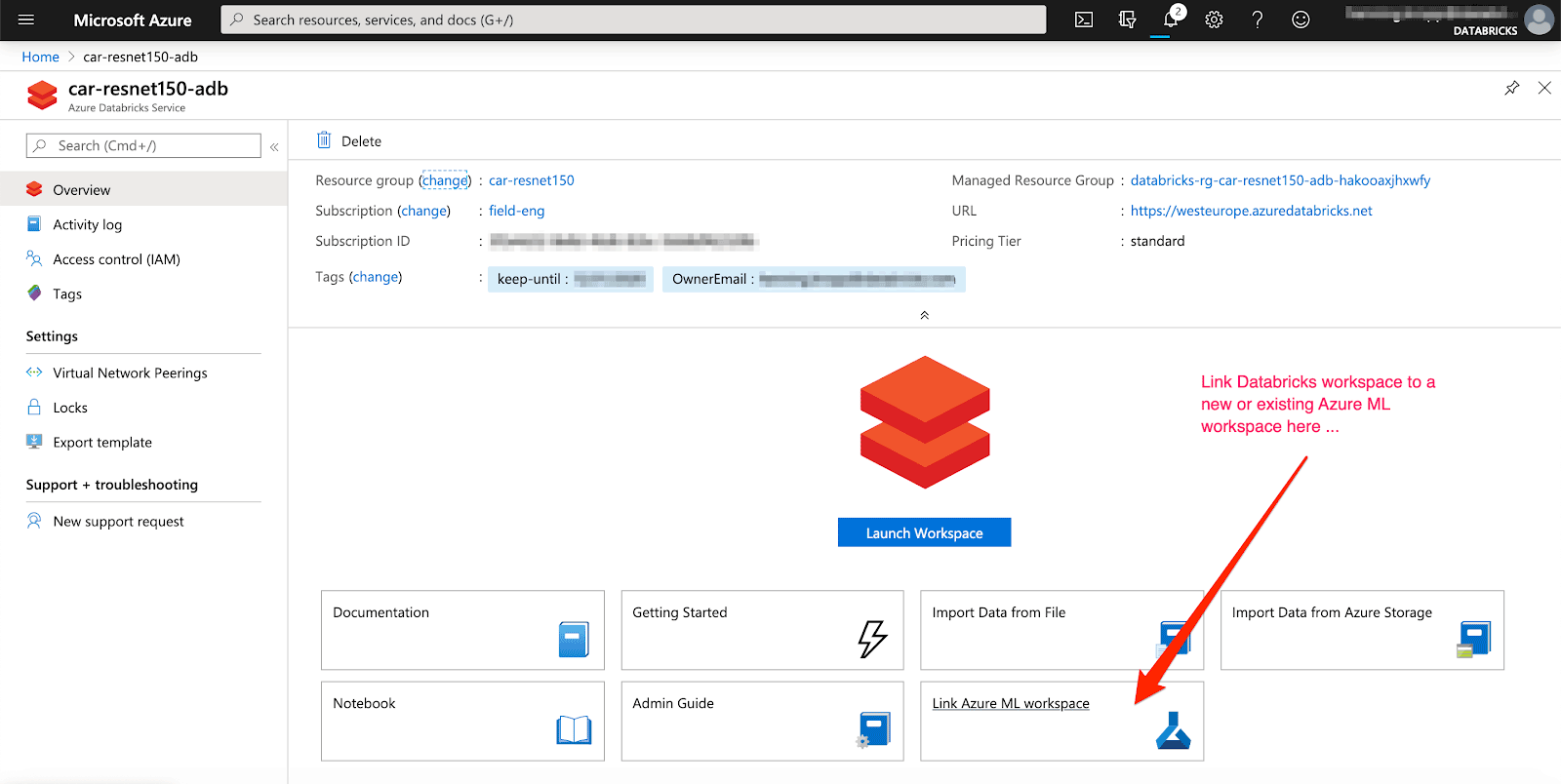This screenshot has width=1561, height=784.
Task: Collapse the essentials section with the chevron
Action: pos(924,315)
